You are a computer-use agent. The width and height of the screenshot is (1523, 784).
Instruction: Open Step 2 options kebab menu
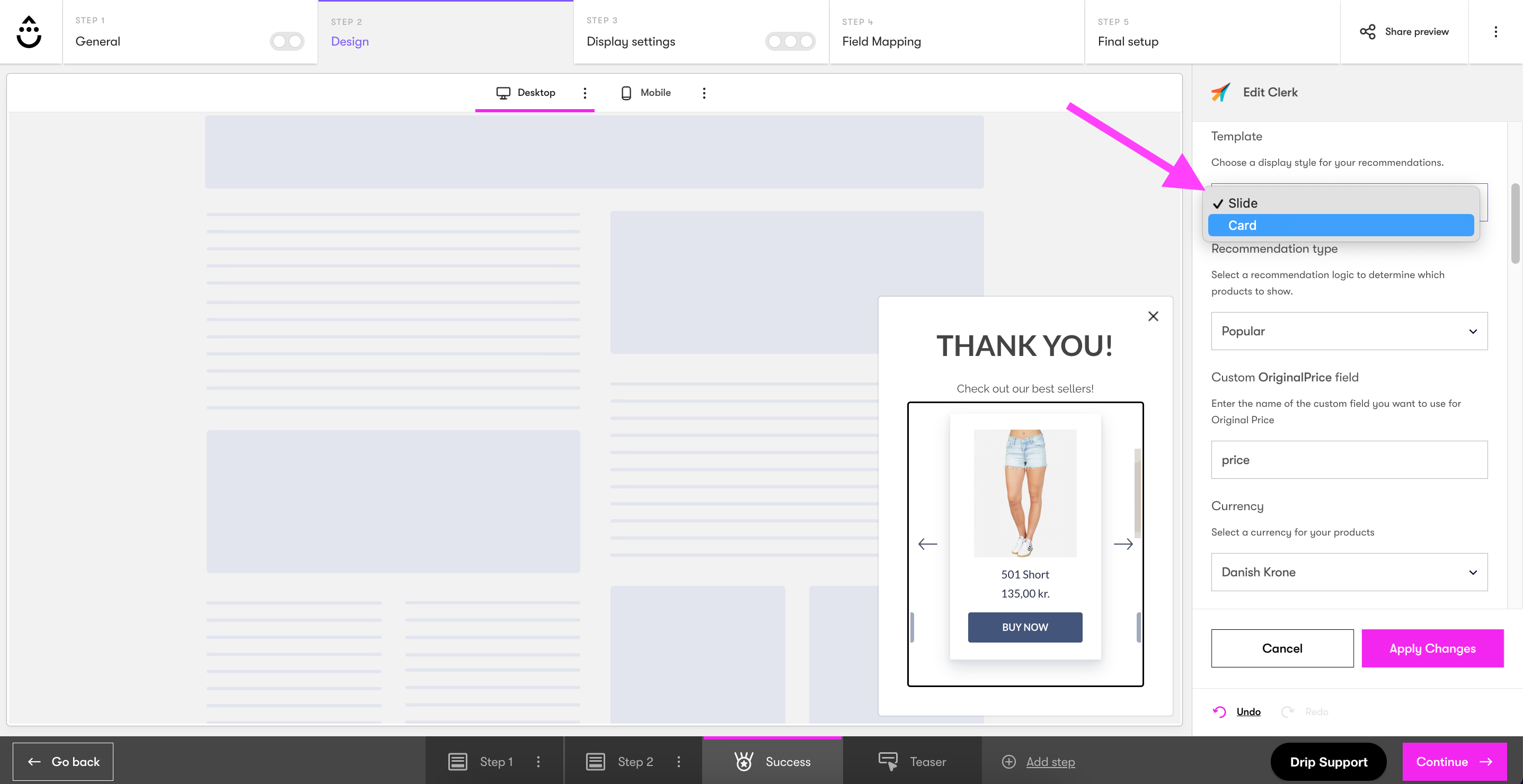[679, 762]
